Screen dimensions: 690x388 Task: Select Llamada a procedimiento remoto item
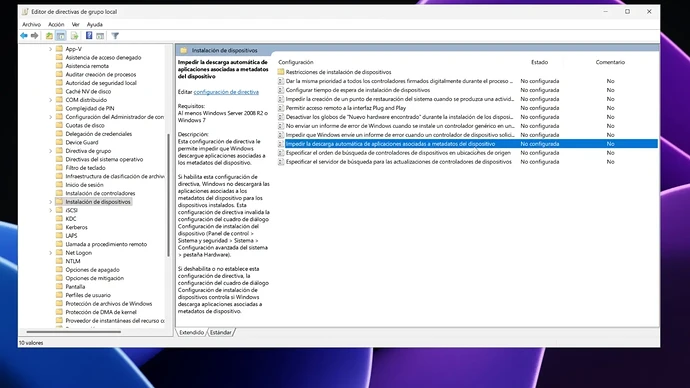tap(106, 244)
